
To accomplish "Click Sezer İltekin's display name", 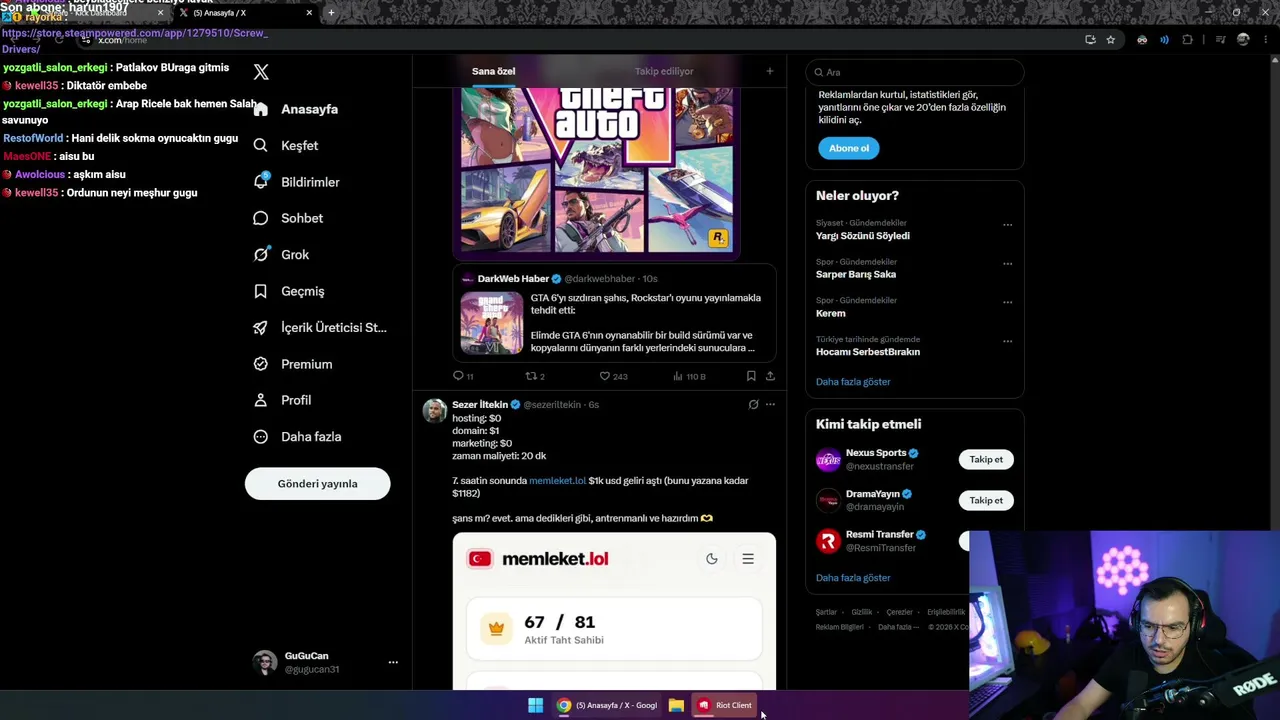I will coord(480,405).
